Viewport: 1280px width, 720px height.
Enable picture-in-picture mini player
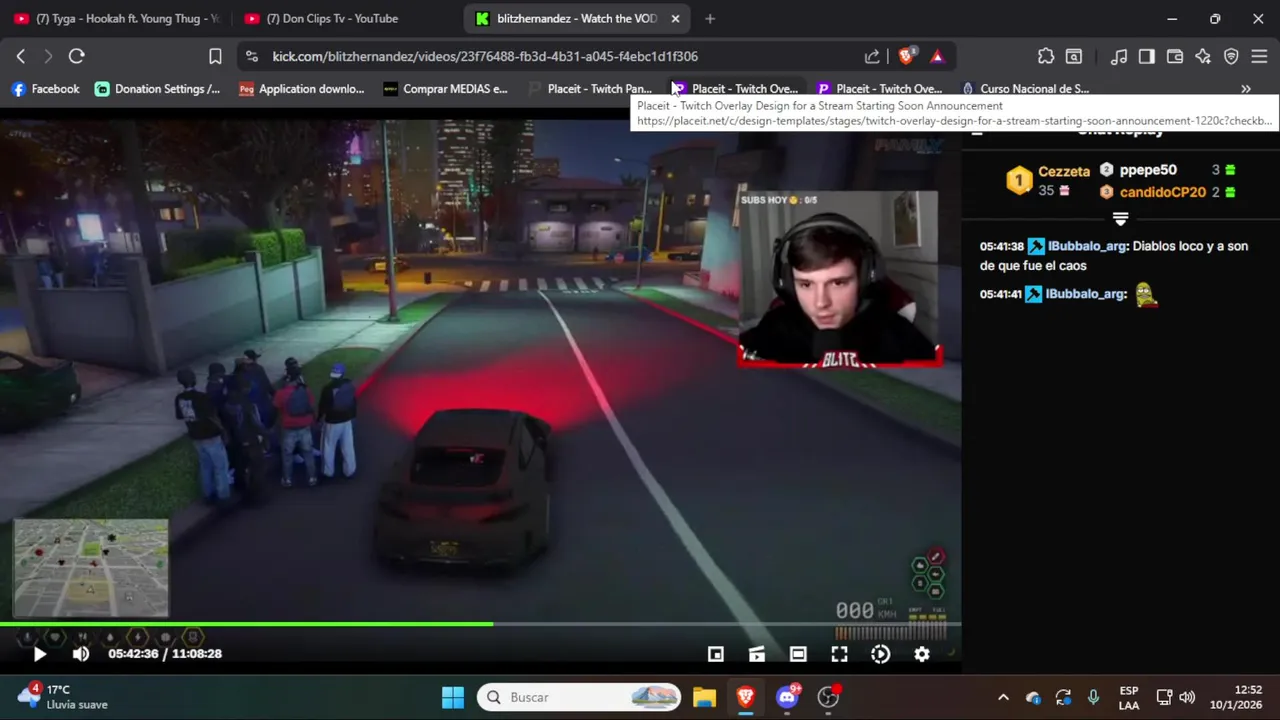coord(716,654)
